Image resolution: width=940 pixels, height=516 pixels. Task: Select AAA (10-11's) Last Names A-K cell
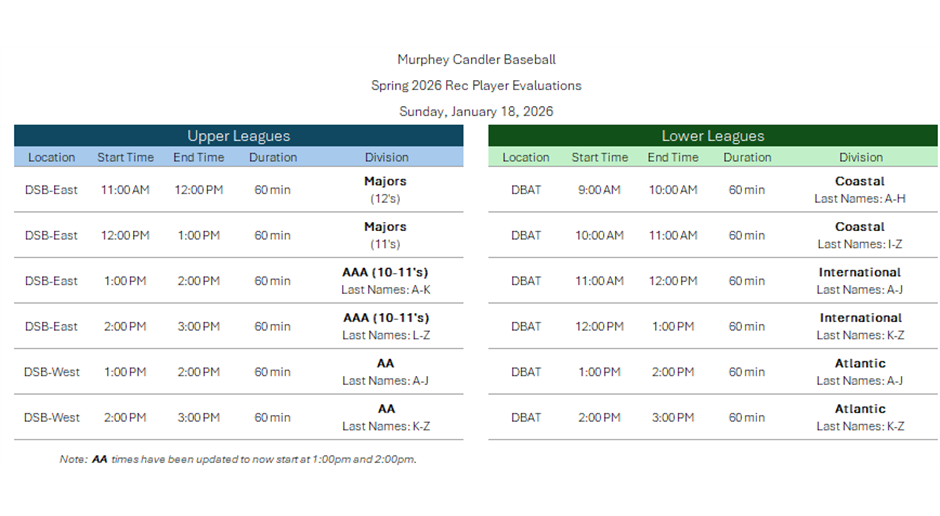coord(386,281)
